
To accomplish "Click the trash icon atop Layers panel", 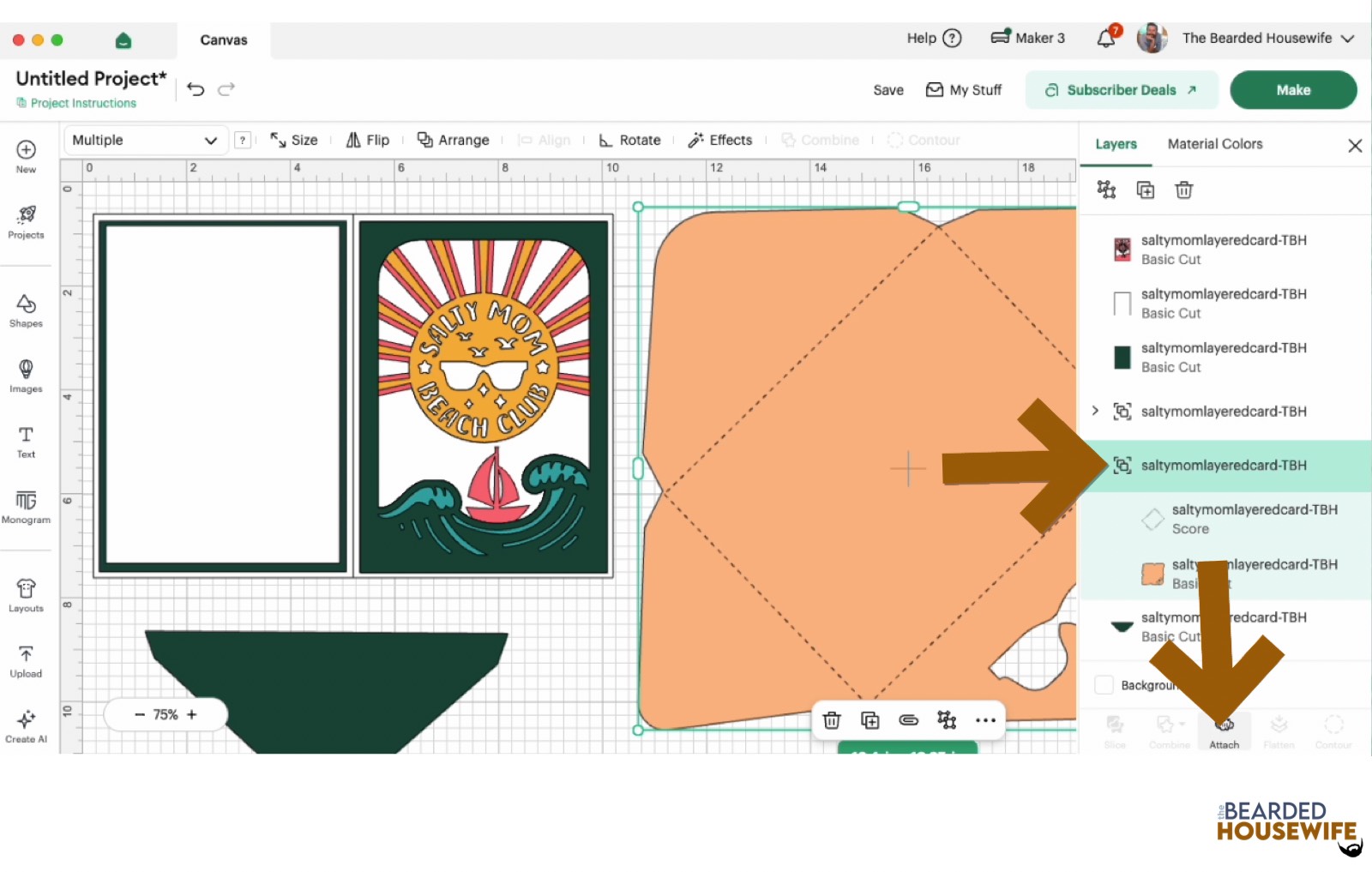I will coord(1184,189).
